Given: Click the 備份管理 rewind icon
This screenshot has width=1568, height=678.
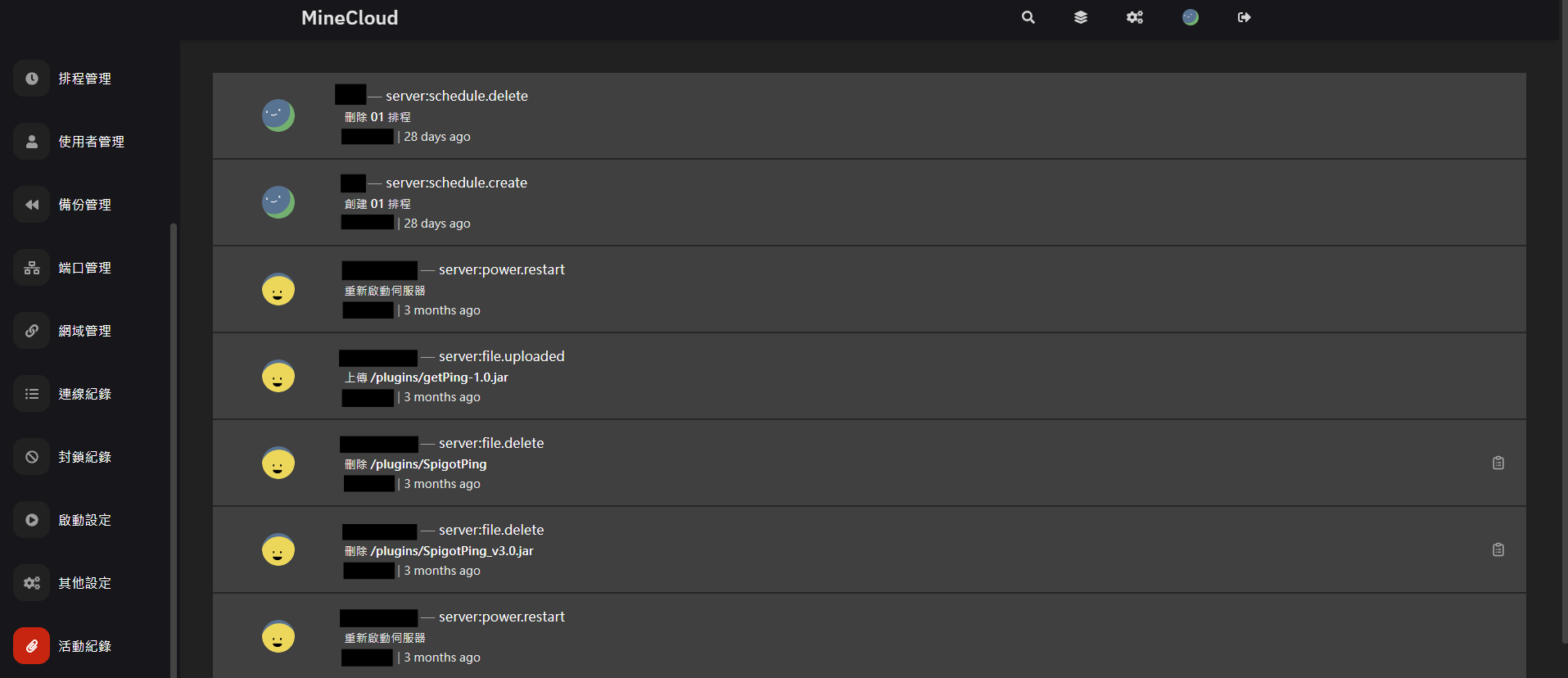Looking at the screenshot, I should (32, 205).
